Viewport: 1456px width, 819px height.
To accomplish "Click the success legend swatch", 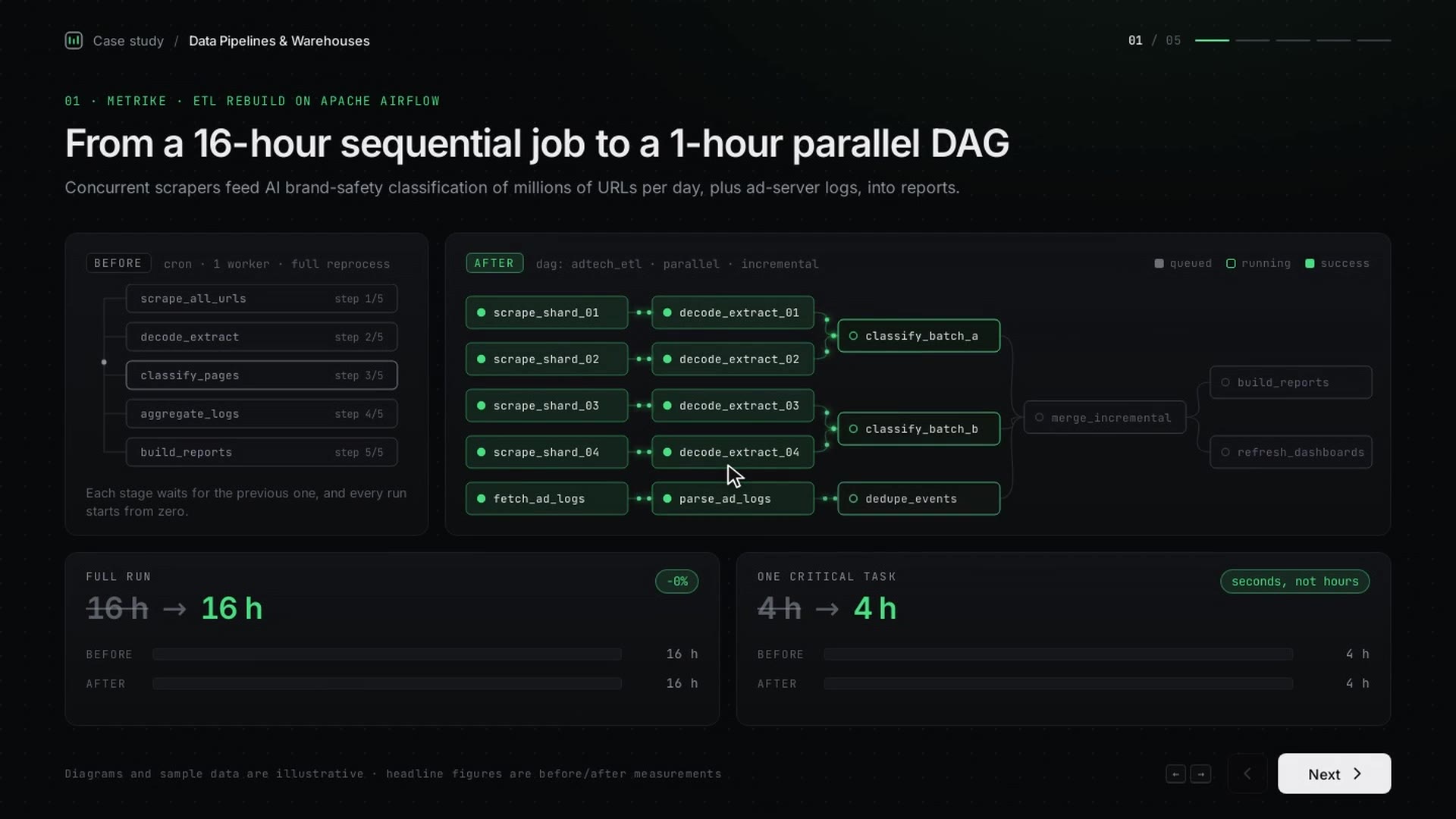I will tap(1310, 264).
